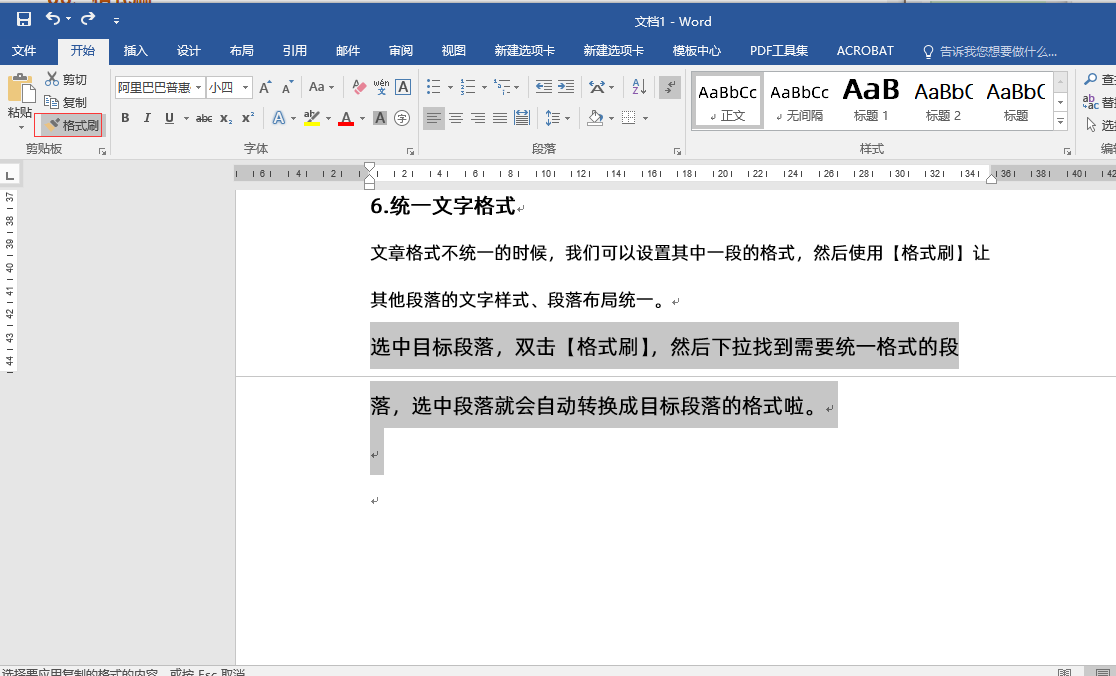Click the clear formatting eraser icon
The image size is (1116, 676).
(x=360, y=88)
